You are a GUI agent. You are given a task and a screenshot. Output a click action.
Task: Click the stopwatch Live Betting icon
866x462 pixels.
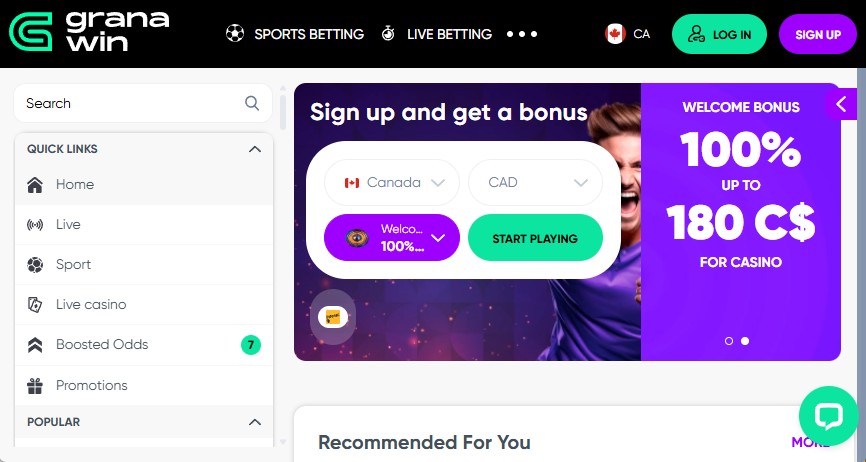click(388, 34)
